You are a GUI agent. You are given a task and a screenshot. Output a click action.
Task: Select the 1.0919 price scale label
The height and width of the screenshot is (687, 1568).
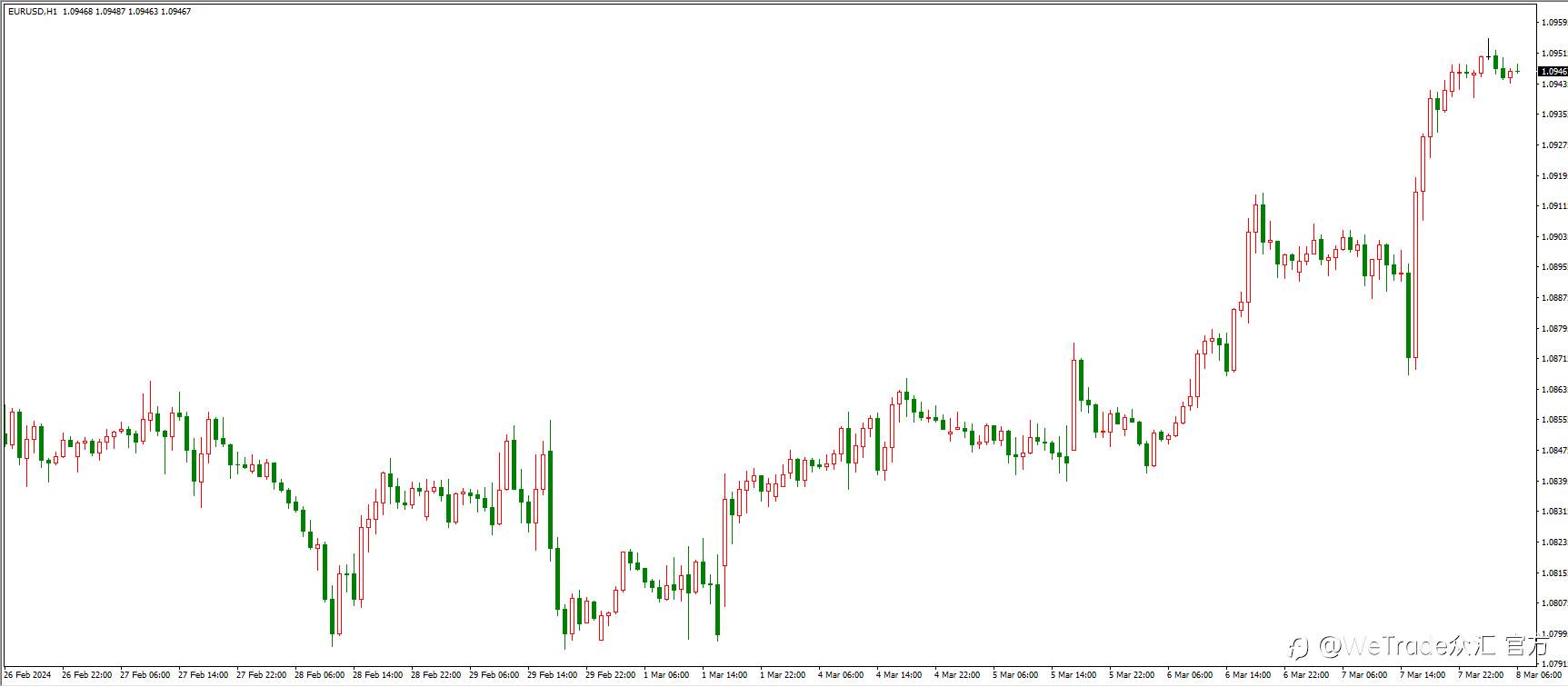[1554, 176]
